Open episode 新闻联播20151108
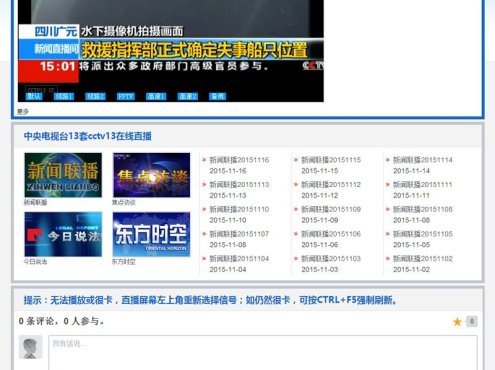Screen dimensions: 495x370 423,209
